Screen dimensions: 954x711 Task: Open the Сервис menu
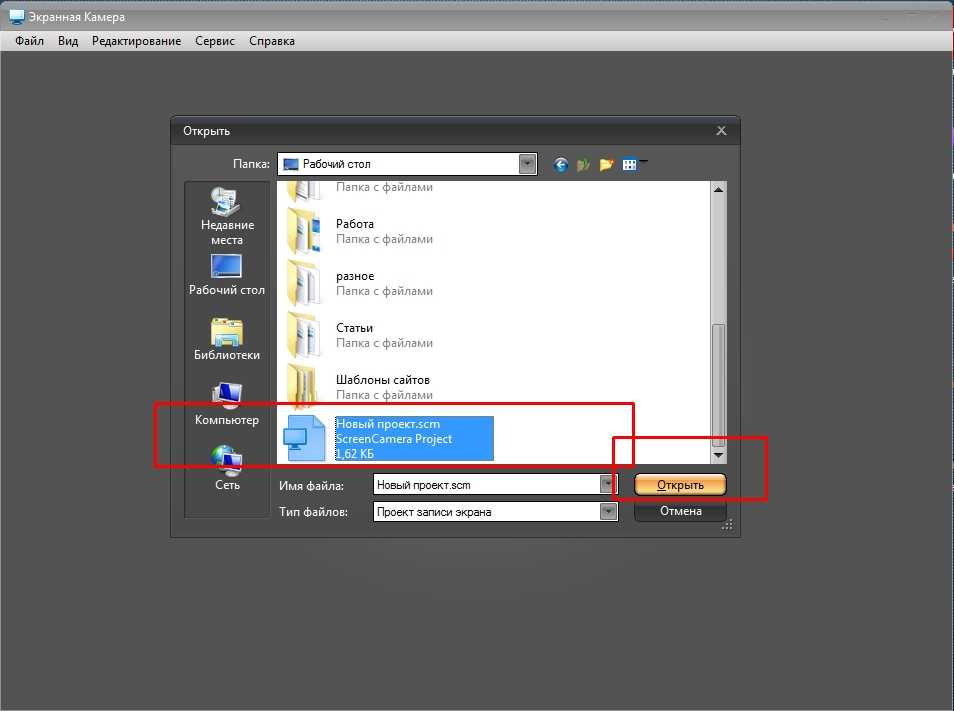click(215, 41)
